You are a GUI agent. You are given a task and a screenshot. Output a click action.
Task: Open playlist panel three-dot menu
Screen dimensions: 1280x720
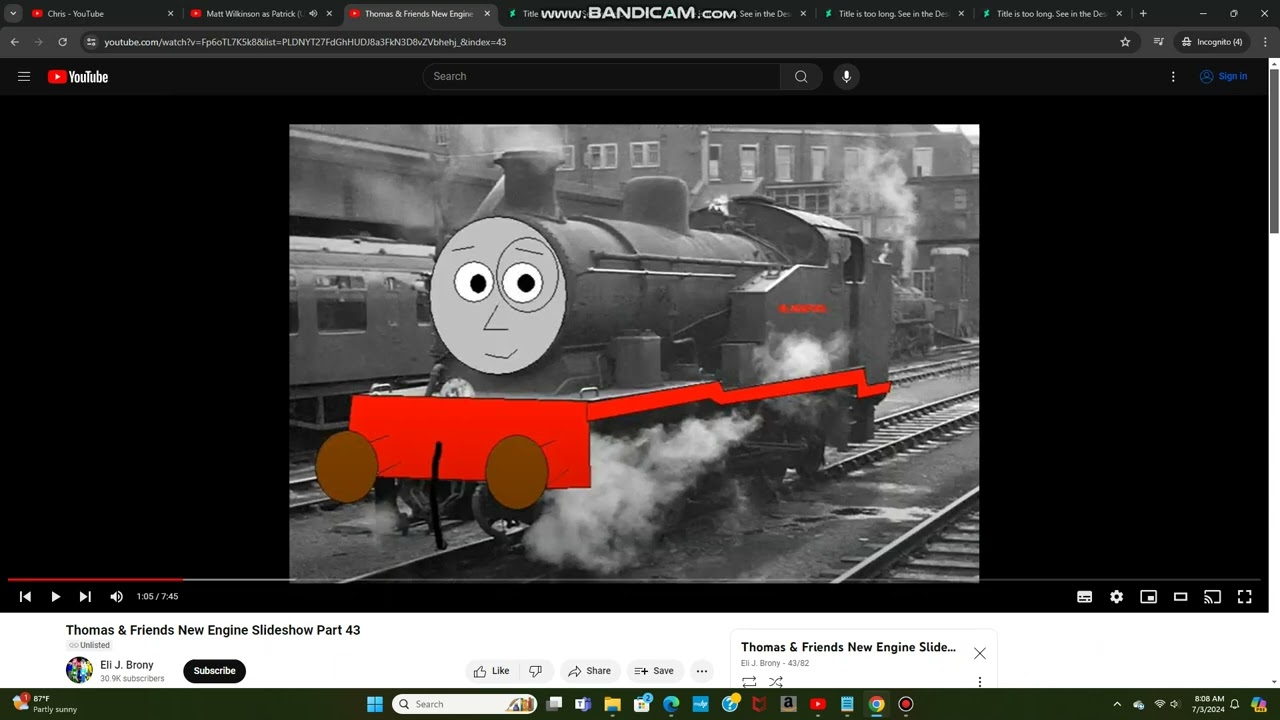point(980,682)
